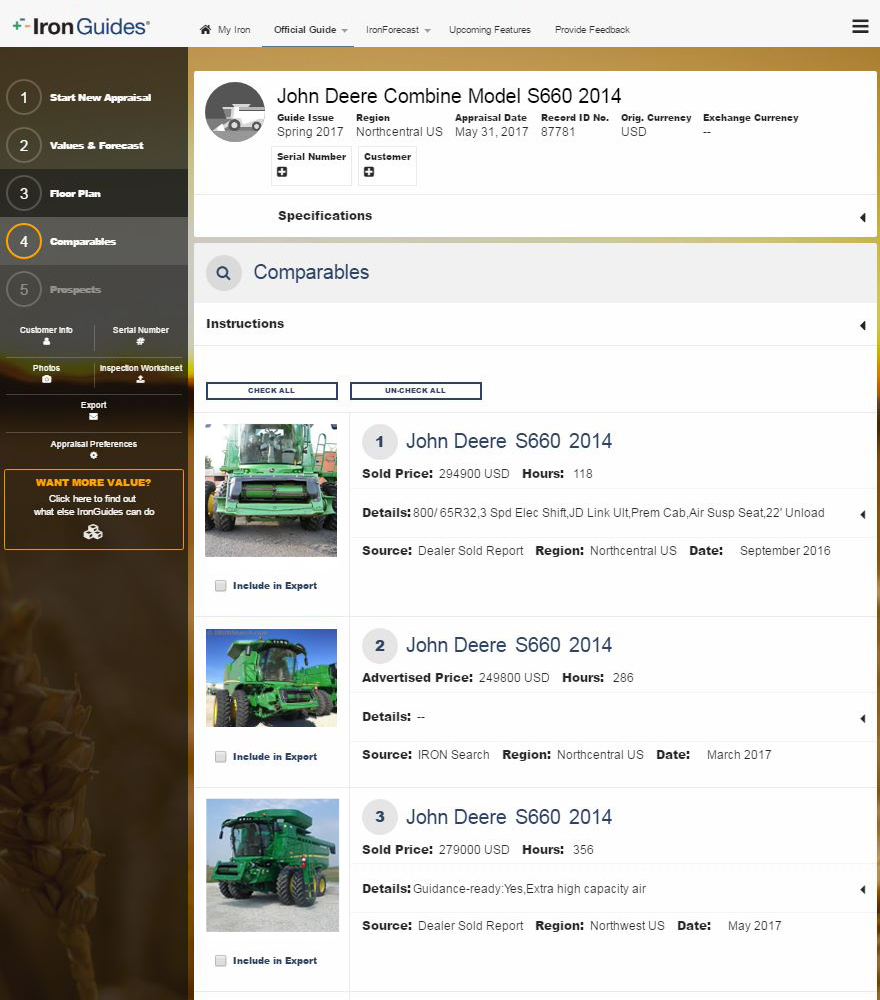Open combine photo thumbnail for comparable 3
Screen dimensions: 880x1000
[x=272, y=865]
